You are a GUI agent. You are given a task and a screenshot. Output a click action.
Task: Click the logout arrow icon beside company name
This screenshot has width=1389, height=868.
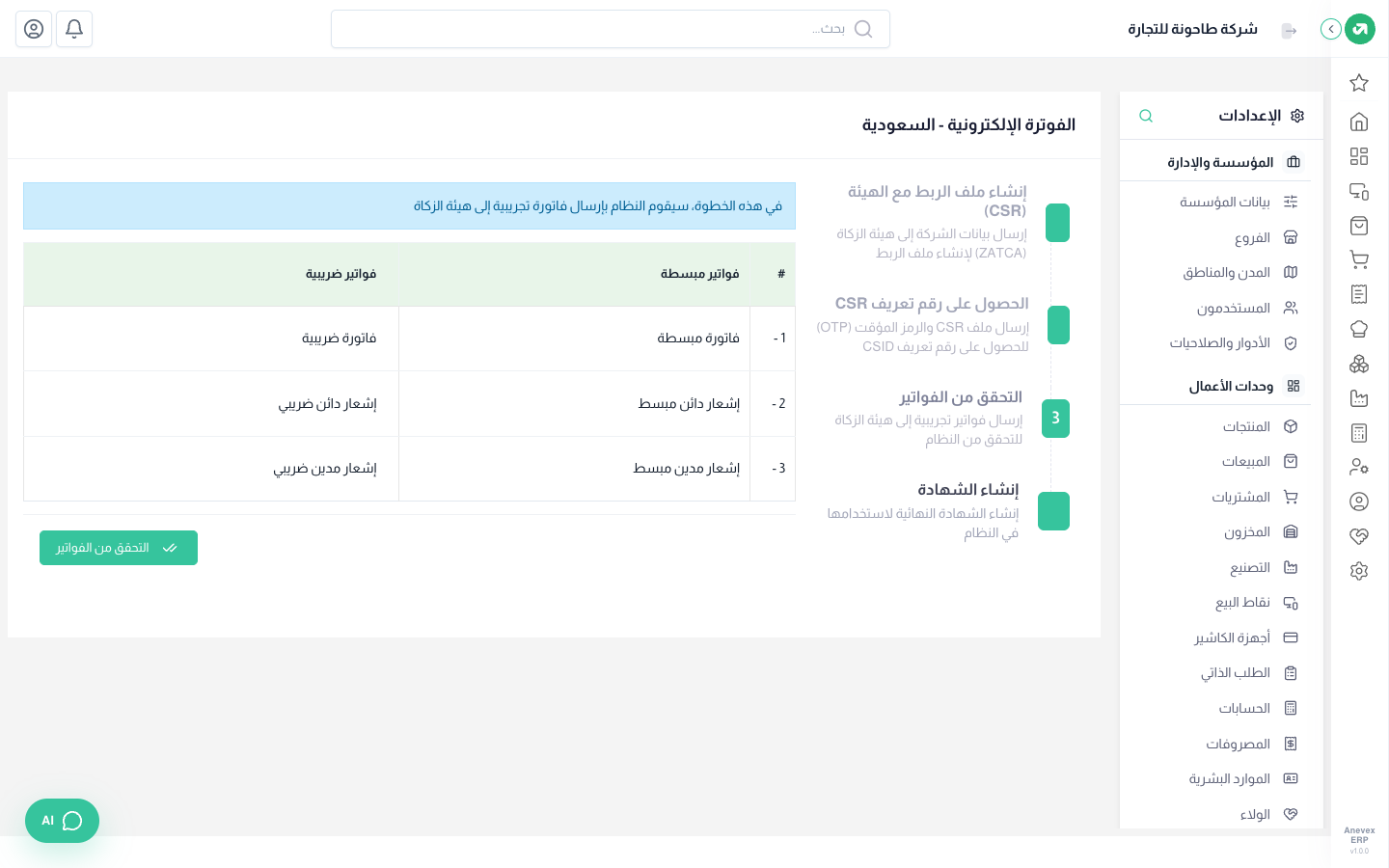tap(1290, 31)
